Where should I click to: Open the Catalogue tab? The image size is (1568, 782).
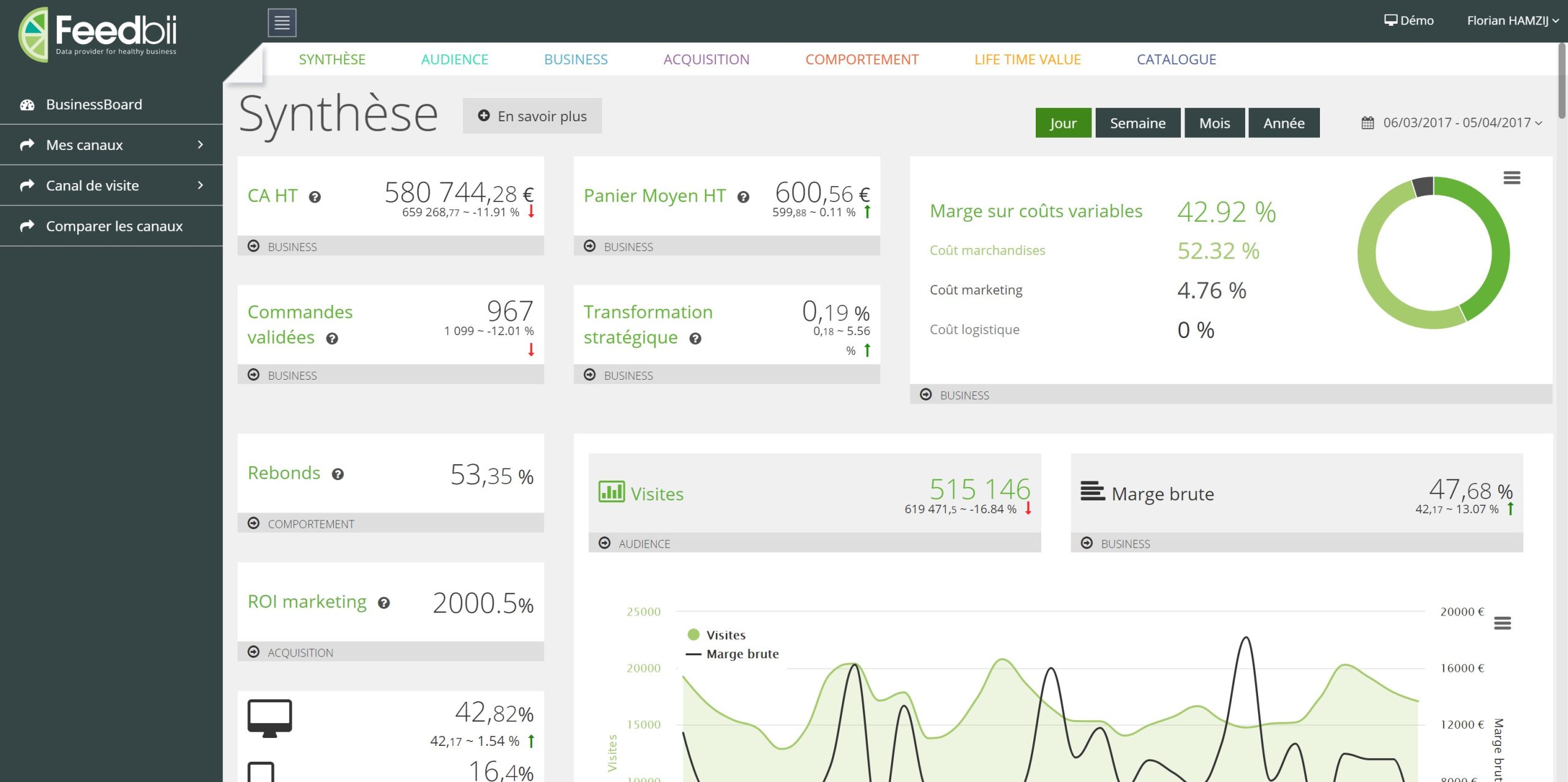(x=1176, y=59)
